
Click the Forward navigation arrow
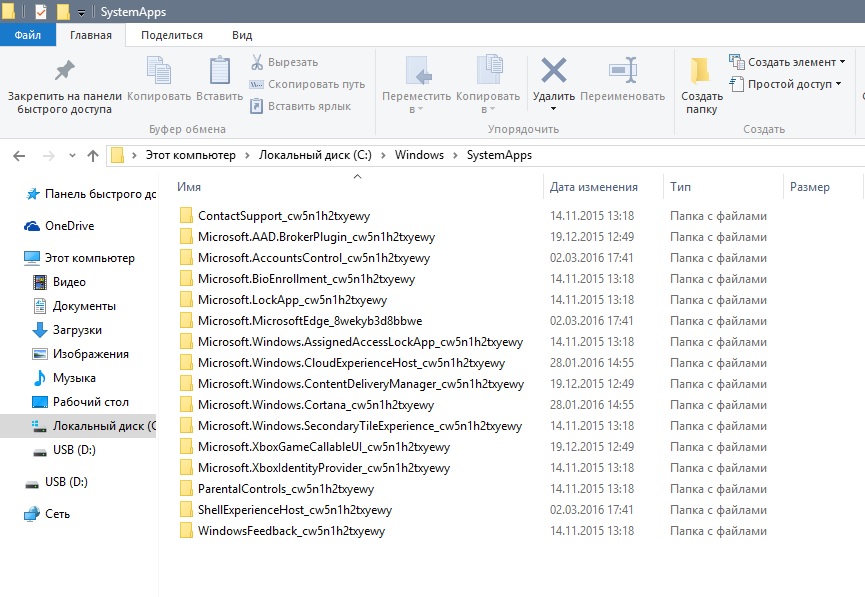49,156
